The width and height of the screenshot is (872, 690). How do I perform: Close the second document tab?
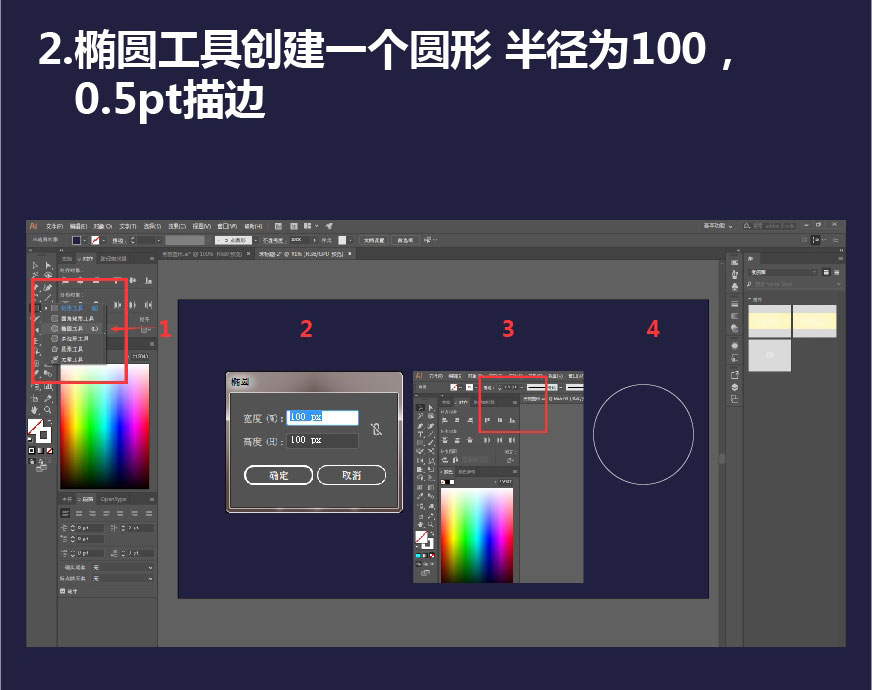(x=350, y=254)
